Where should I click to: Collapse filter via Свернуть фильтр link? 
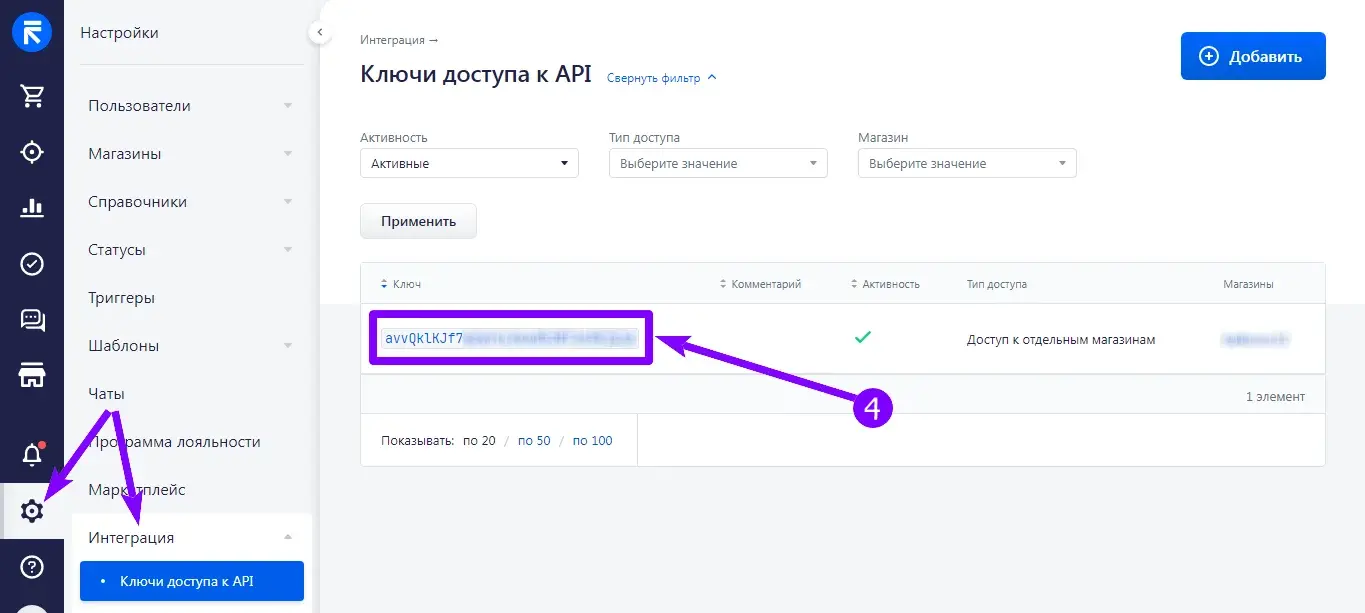[662, 77]
